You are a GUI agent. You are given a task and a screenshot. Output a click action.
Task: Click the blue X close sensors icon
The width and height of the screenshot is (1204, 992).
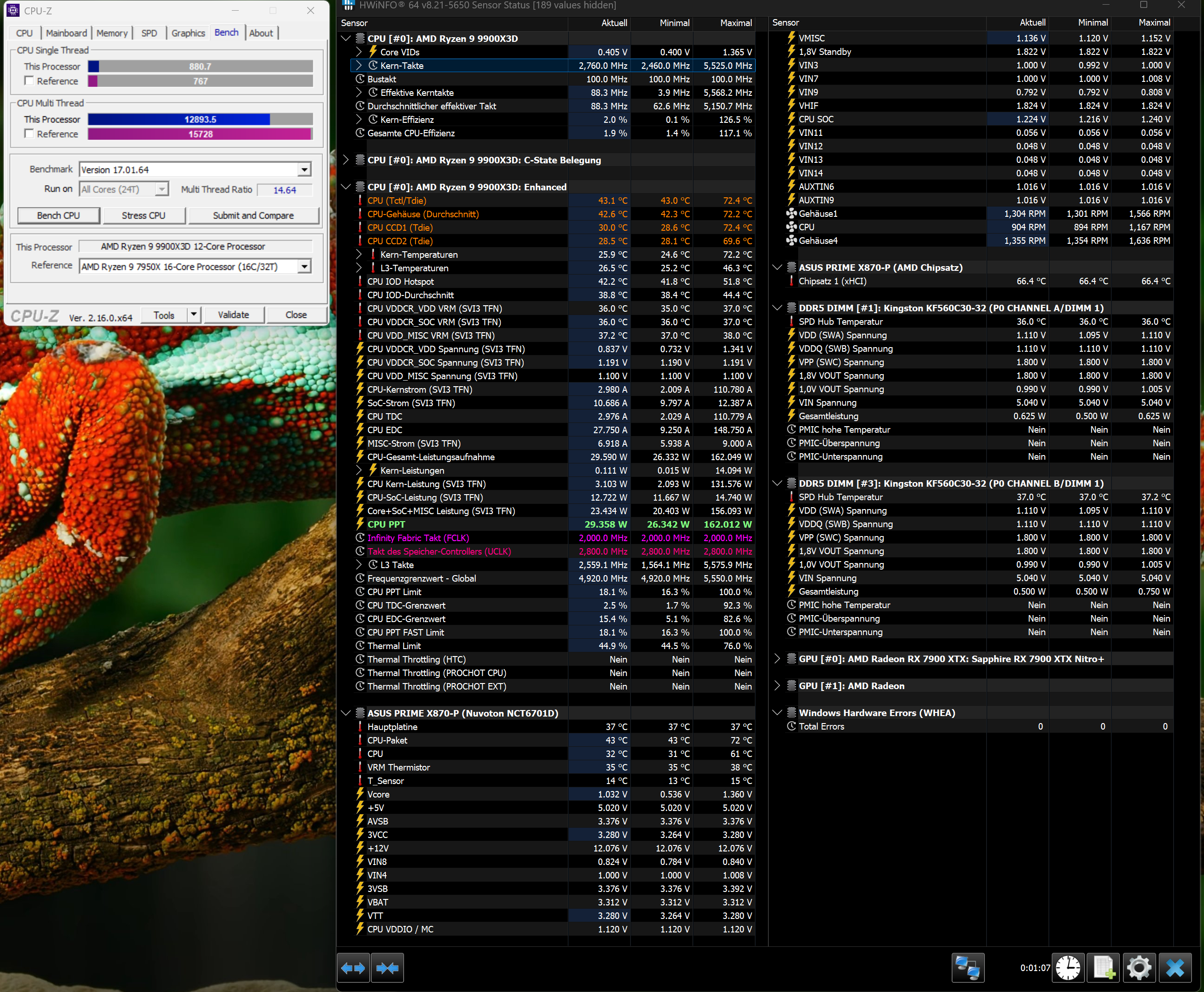tap(1175, 967)
